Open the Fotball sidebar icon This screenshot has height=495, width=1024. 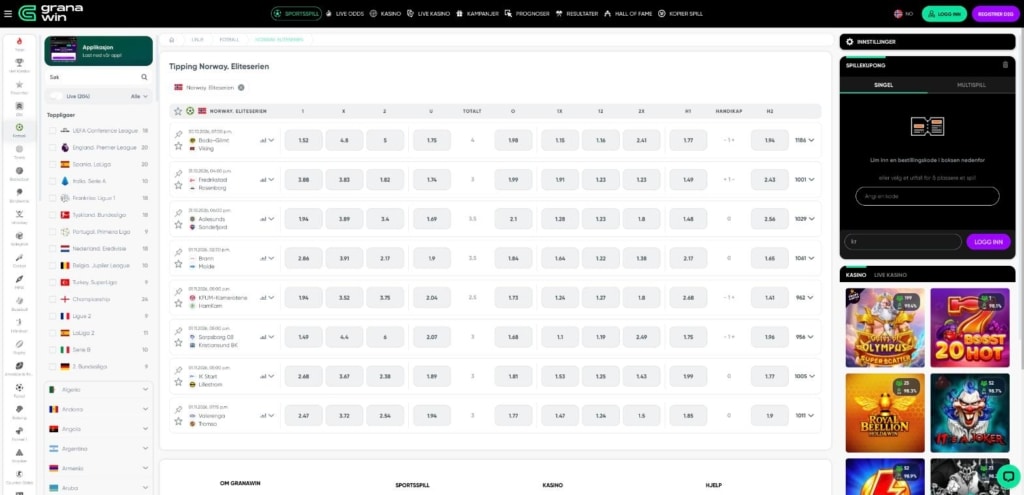tap(19, 130)
